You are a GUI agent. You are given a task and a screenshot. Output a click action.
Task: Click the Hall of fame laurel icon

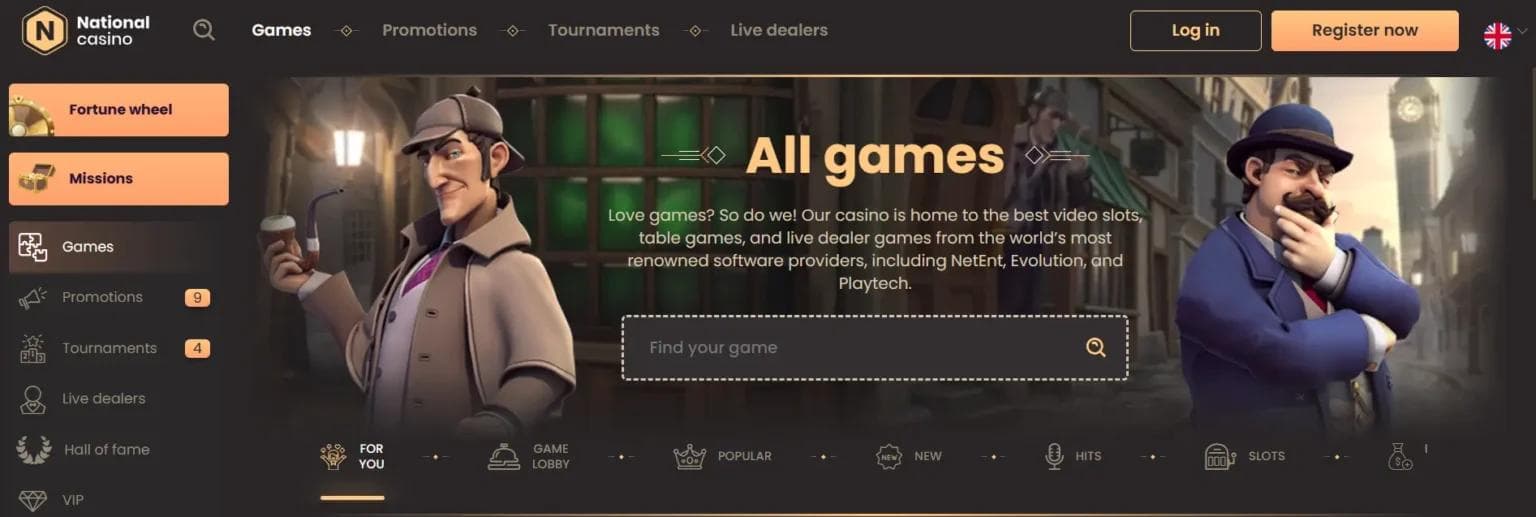pos(34,450)
